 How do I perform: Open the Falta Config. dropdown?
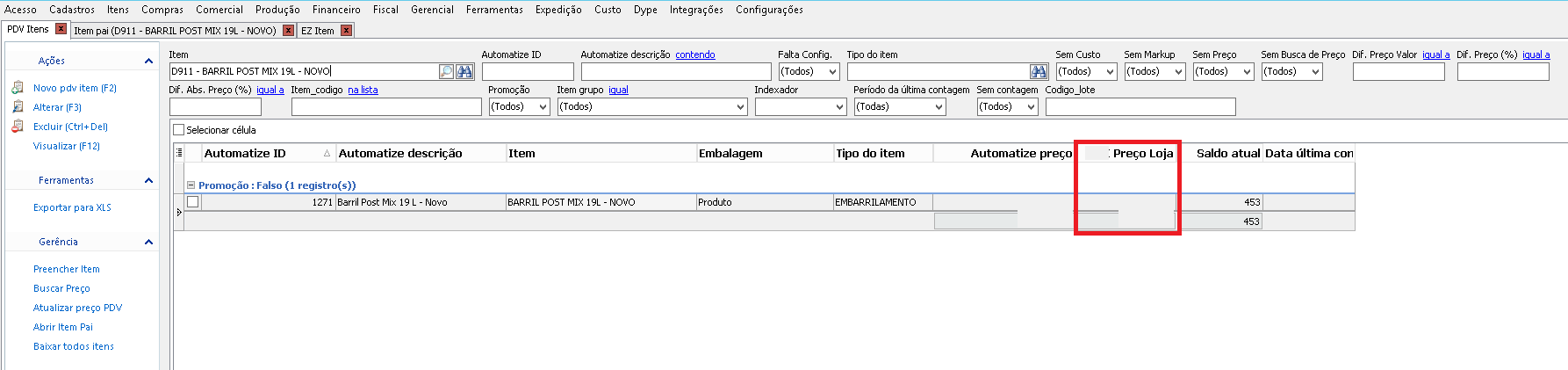[x=833, y=71]
